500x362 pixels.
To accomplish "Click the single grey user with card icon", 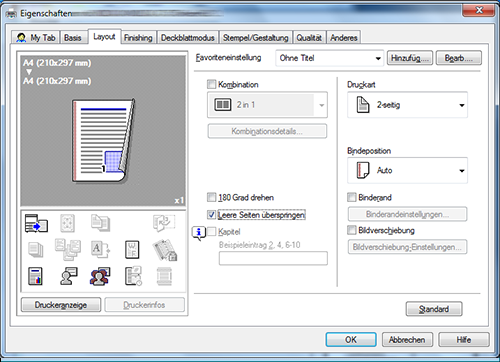I will tap(68, 276).
